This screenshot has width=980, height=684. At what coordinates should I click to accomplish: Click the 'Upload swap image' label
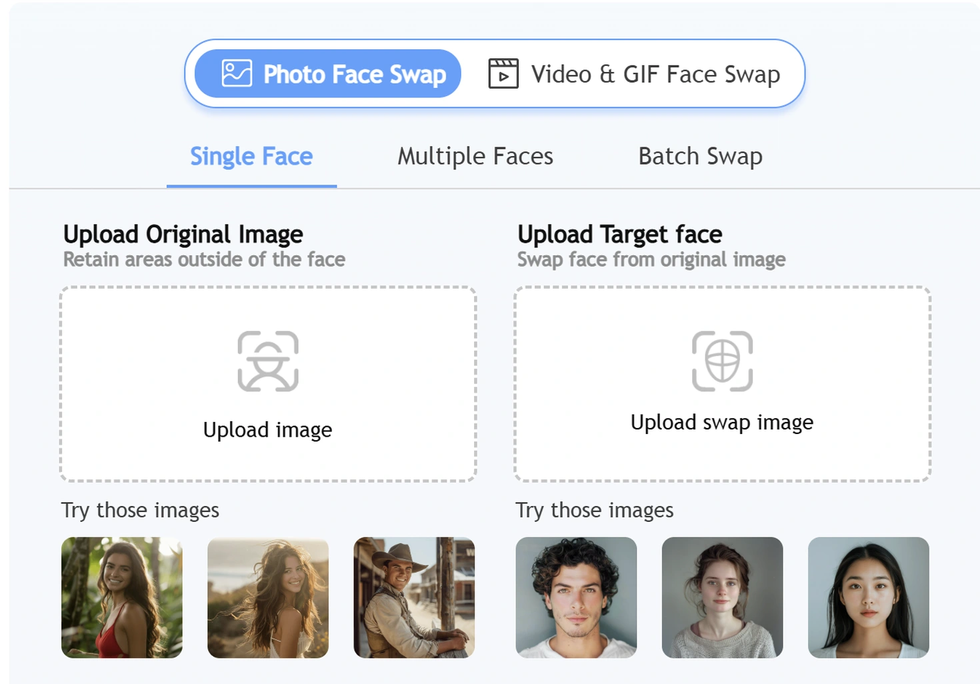[722, 423]
